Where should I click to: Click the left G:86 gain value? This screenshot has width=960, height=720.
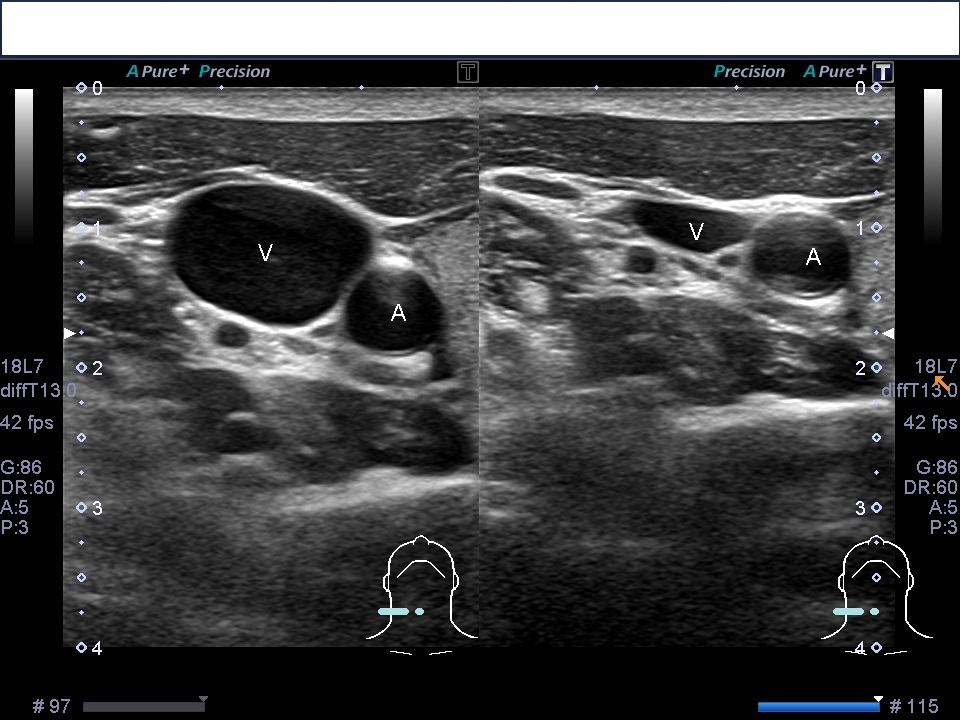pos(21,467)
